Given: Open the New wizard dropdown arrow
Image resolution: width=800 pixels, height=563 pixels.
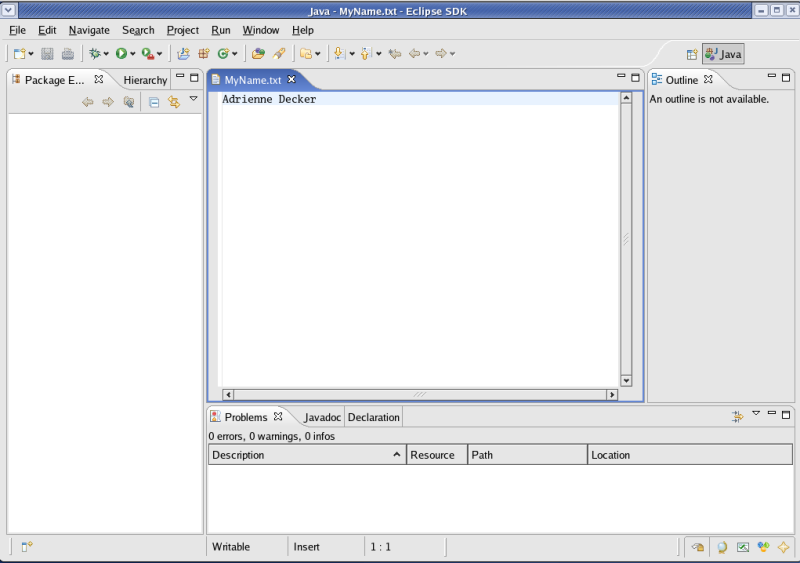Looking at the screenshot, I should [x=31, y=54].
